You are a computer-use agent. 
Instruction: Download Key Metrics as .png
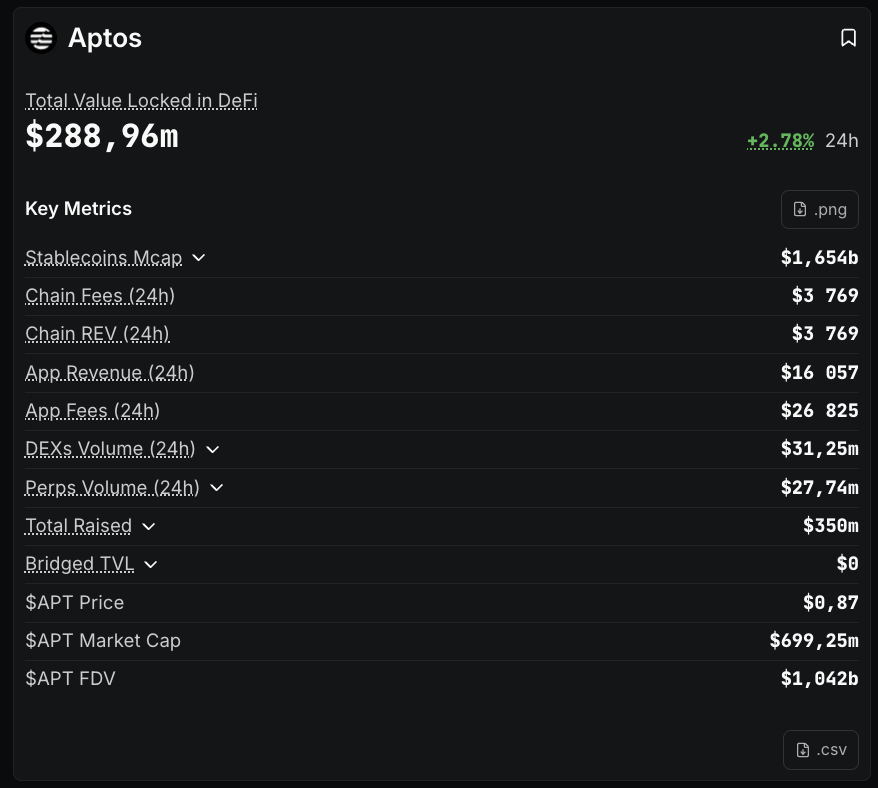(x=819, y=209)
